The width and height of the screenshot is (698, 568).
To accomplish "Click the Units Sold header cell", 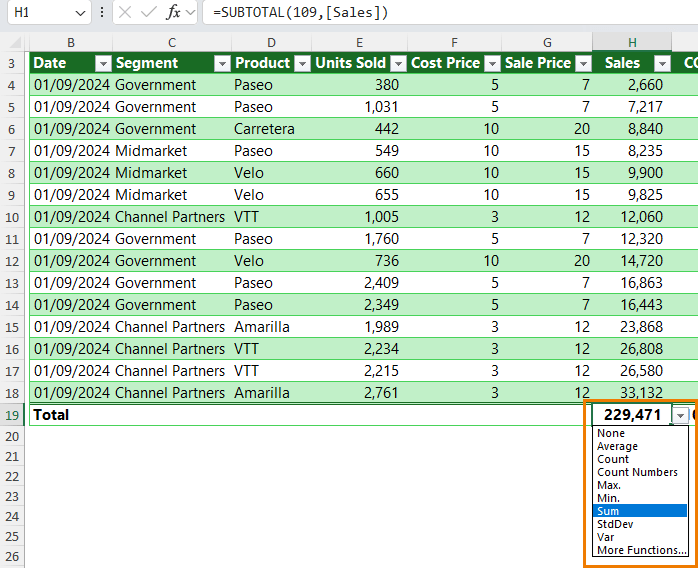I will click(359, 63).
